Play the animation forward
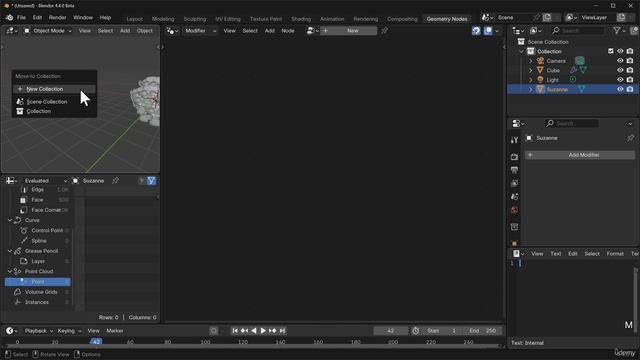The height and width of the screenshot is (360, 640). (x=263, y=331)
